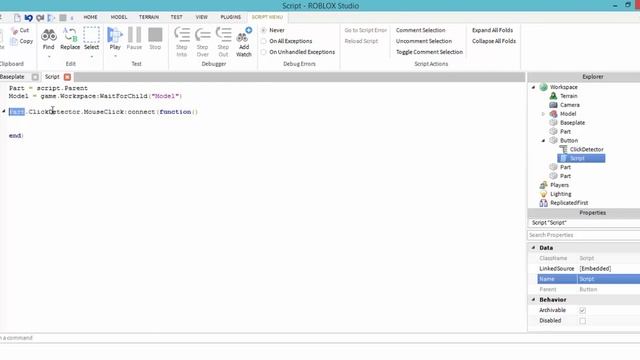Close the Script tab
Screen dimensions: 640x360
pos(67,77)
